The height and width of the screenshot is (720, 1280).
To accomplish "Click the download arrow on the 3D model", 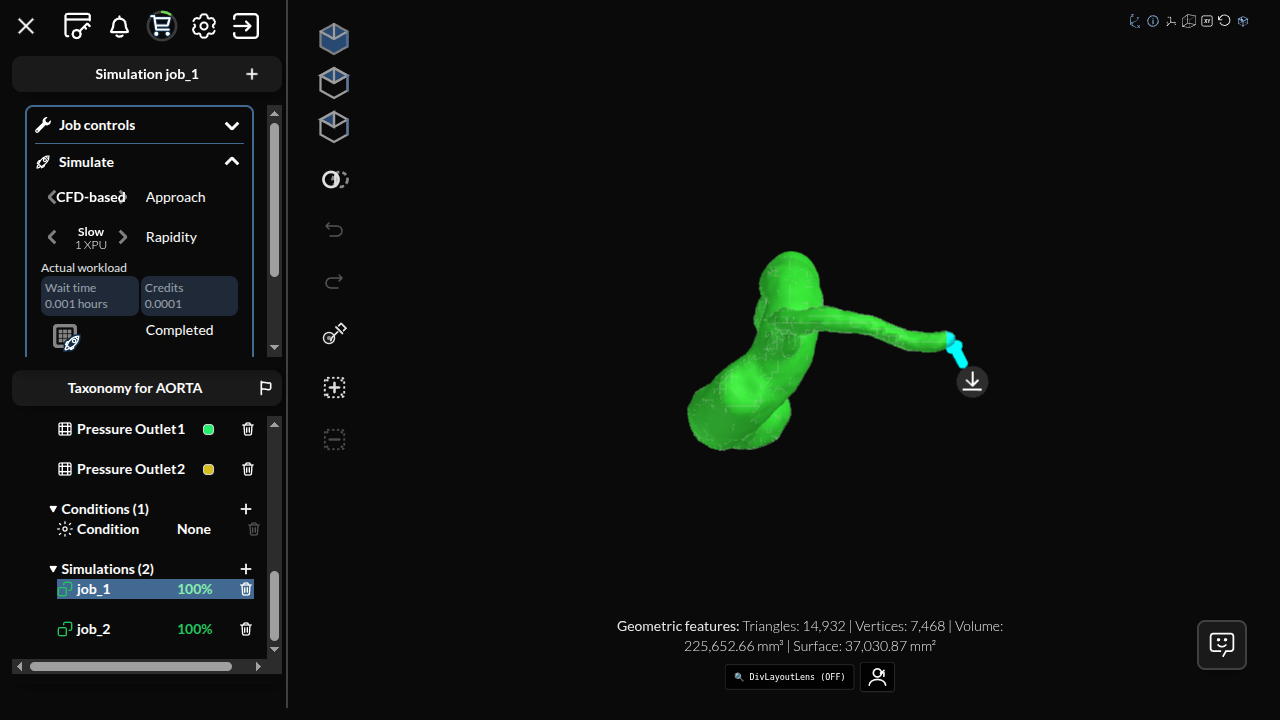I will 971,381.
